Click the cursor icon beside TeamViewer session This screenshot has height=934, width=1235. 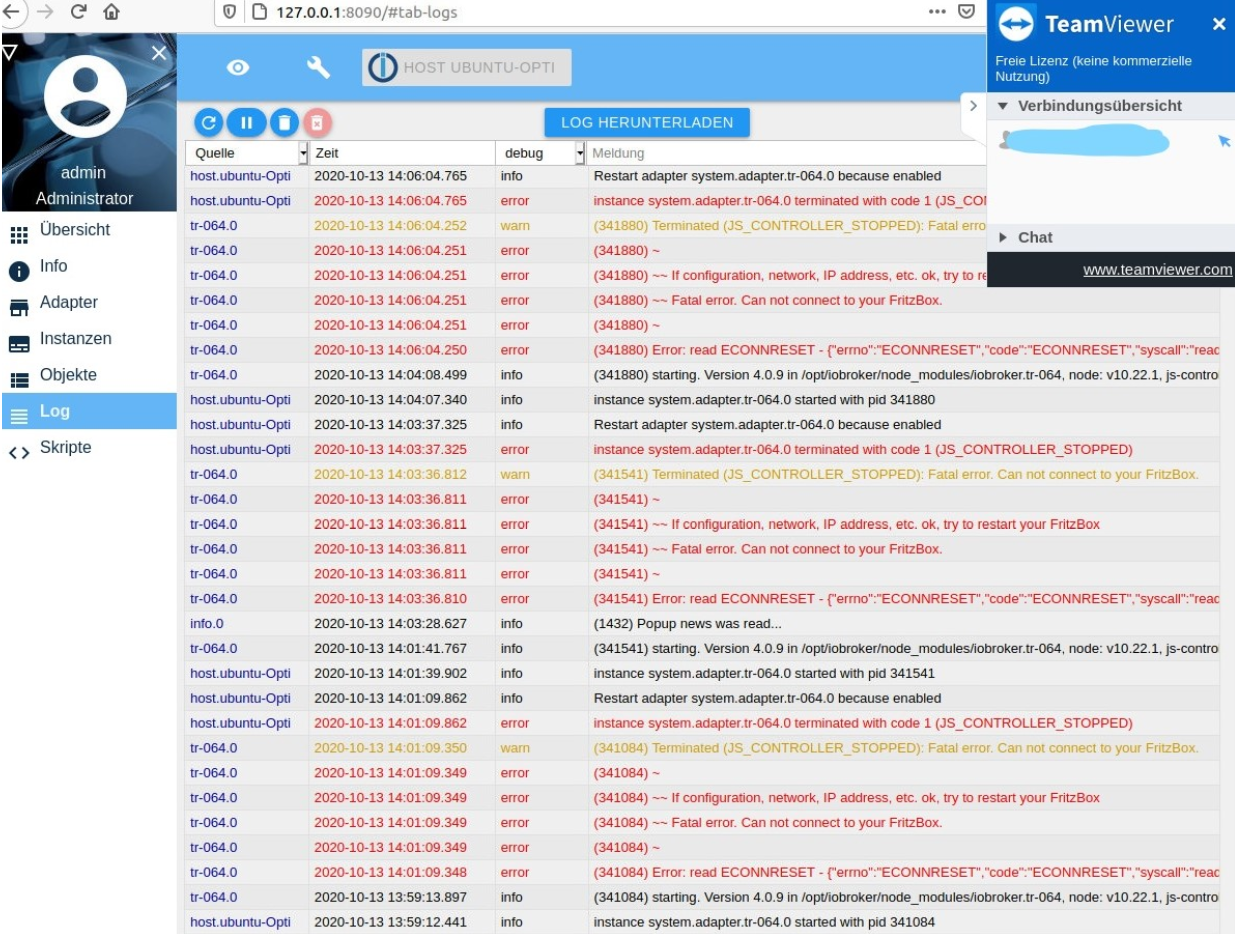point(1223,142)
